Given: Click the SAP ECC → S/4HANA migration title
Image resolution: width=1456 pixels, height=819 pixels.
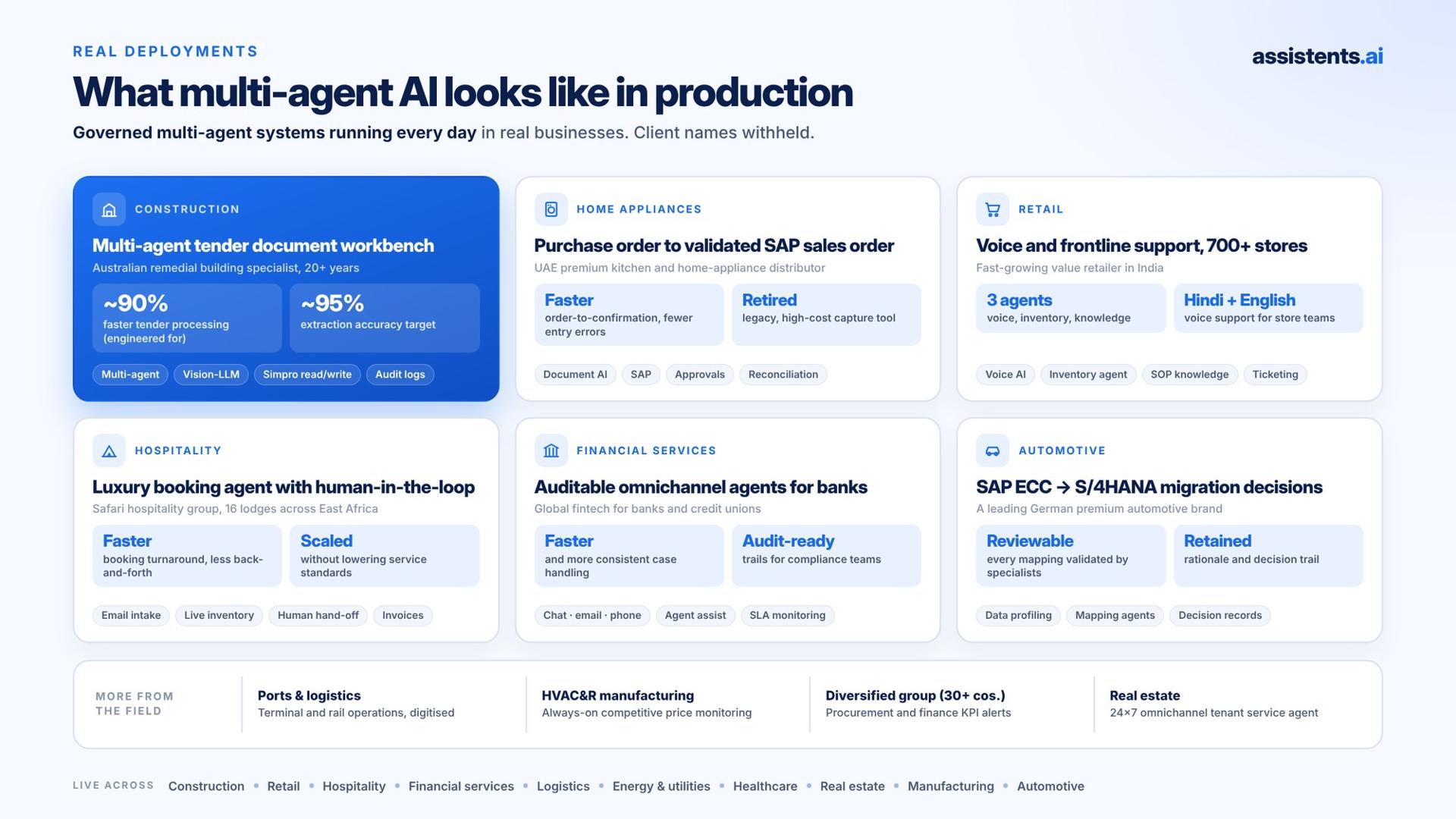Looking at the screenshot, I should pos(1149,488).
